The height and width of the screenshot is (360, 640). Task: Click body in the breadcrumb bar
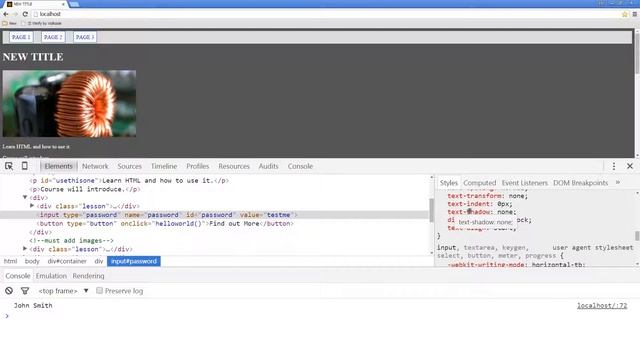click(32, 261)
